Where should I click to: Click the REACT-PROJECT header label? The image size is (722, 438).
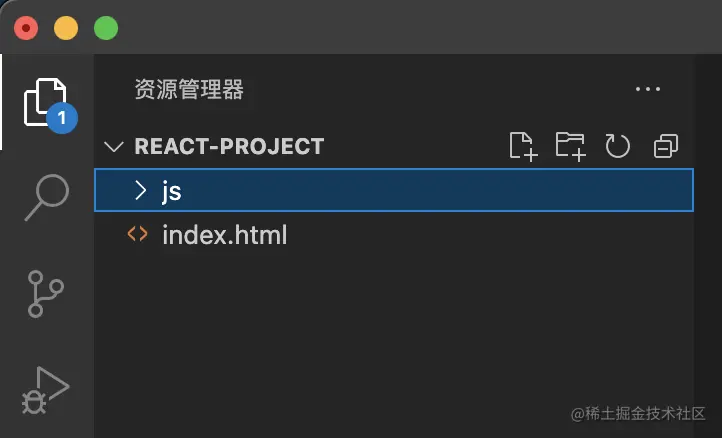click(x=229, y=146)
